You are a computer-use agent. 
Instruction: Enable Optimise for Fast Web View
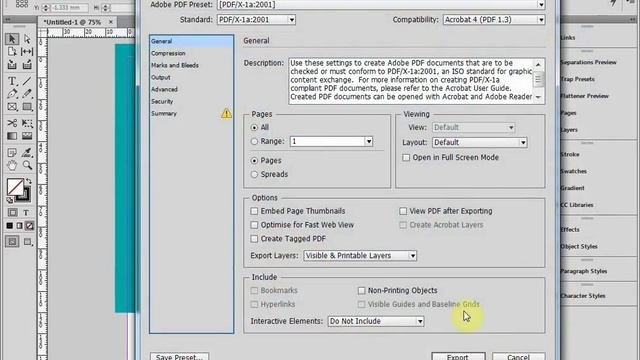(x=254, y=225)
